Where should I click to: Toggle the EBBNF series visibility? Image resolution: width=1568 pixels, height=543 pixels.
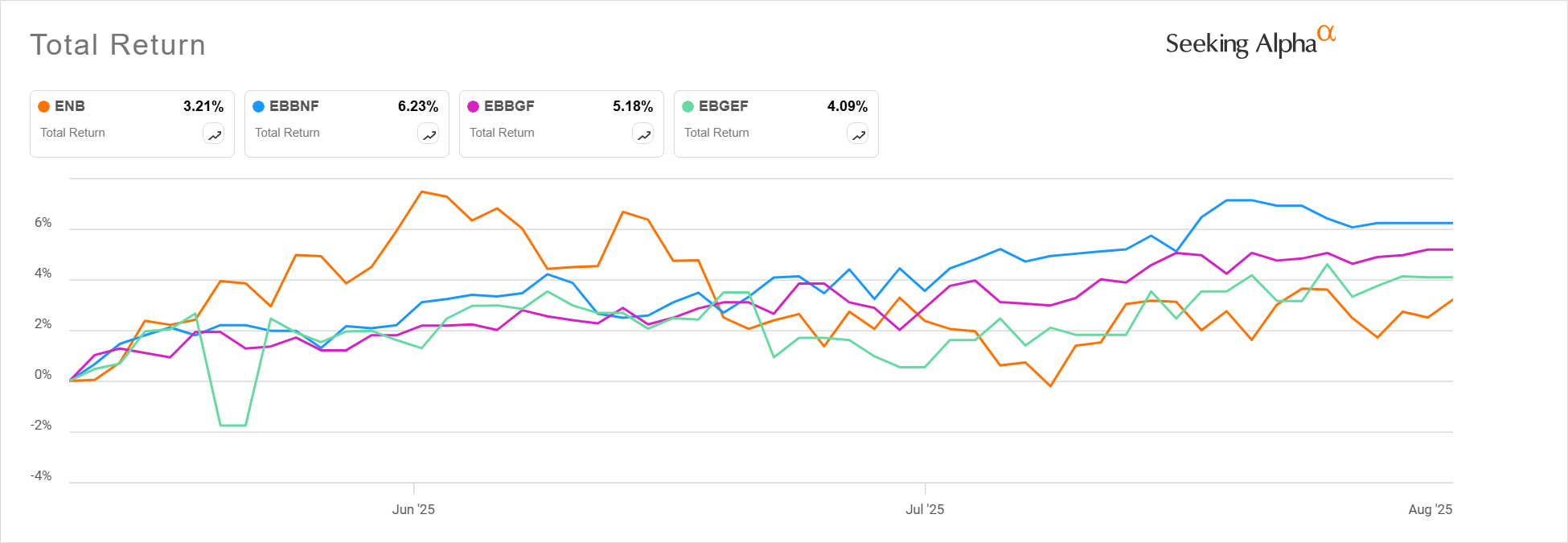pos(346,123)
